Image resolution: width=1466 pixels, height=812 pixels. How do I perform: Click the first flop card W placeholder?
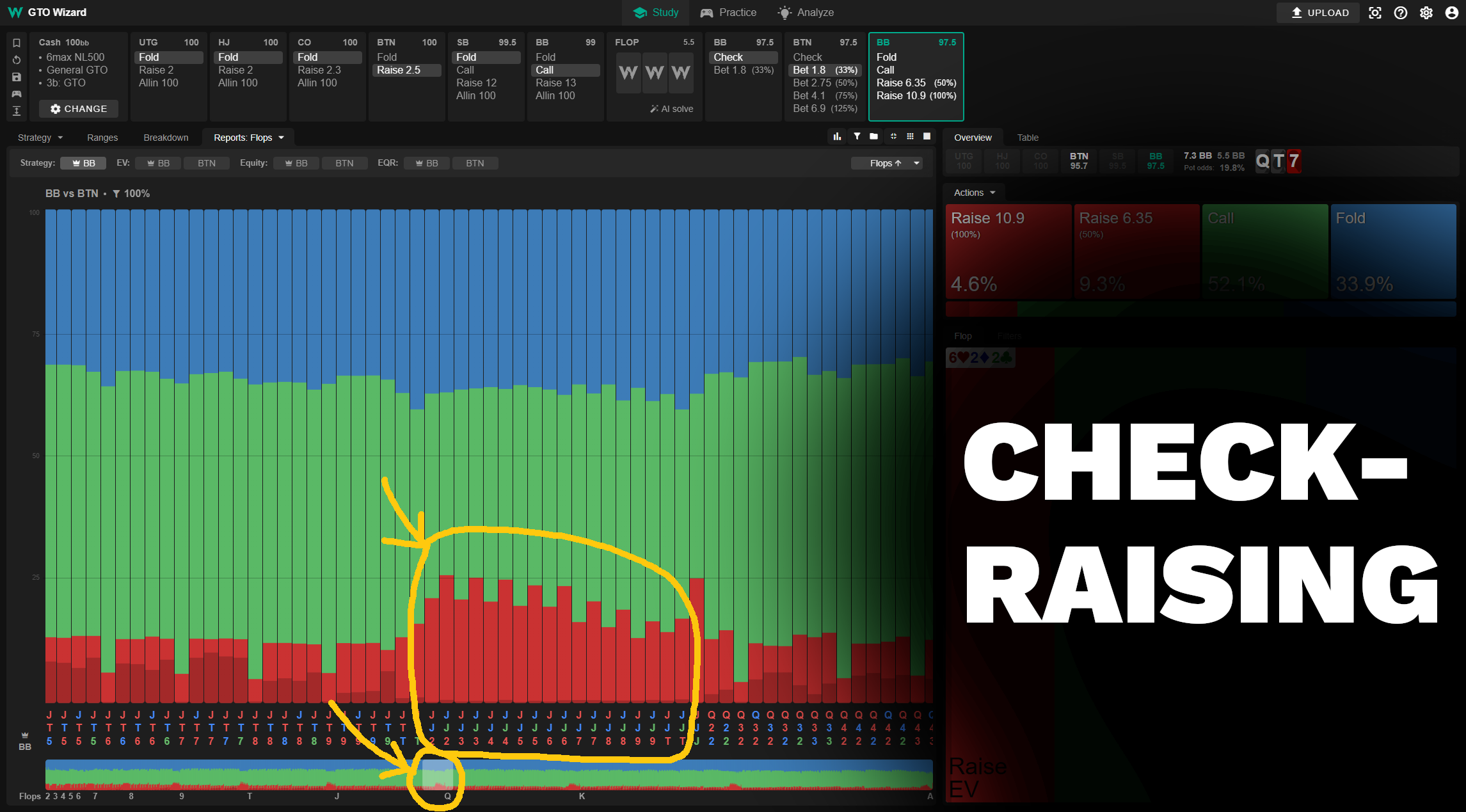click(x=628, y=73)
